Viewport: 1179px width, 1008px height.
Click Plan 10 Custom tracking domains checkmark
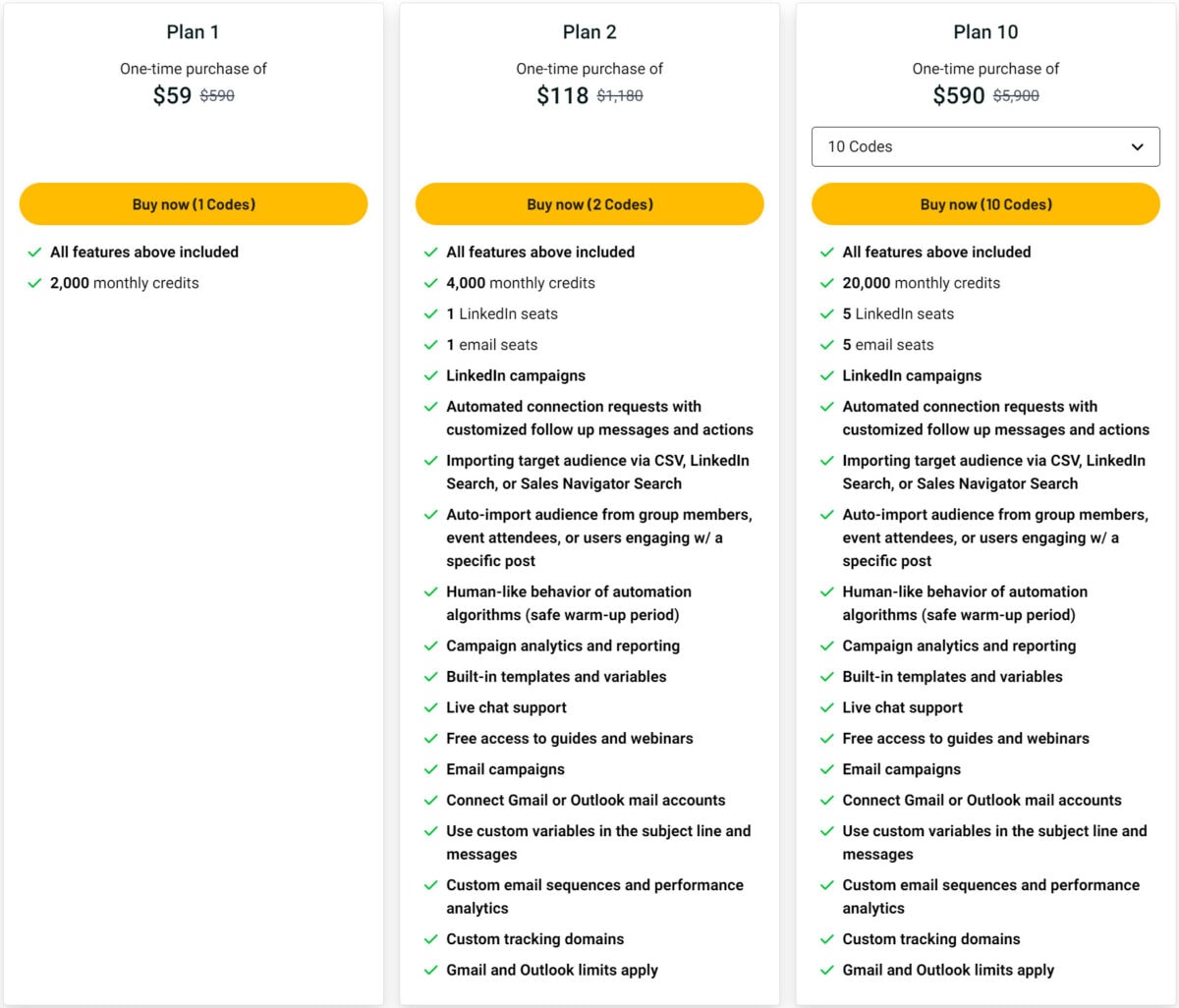826,939
